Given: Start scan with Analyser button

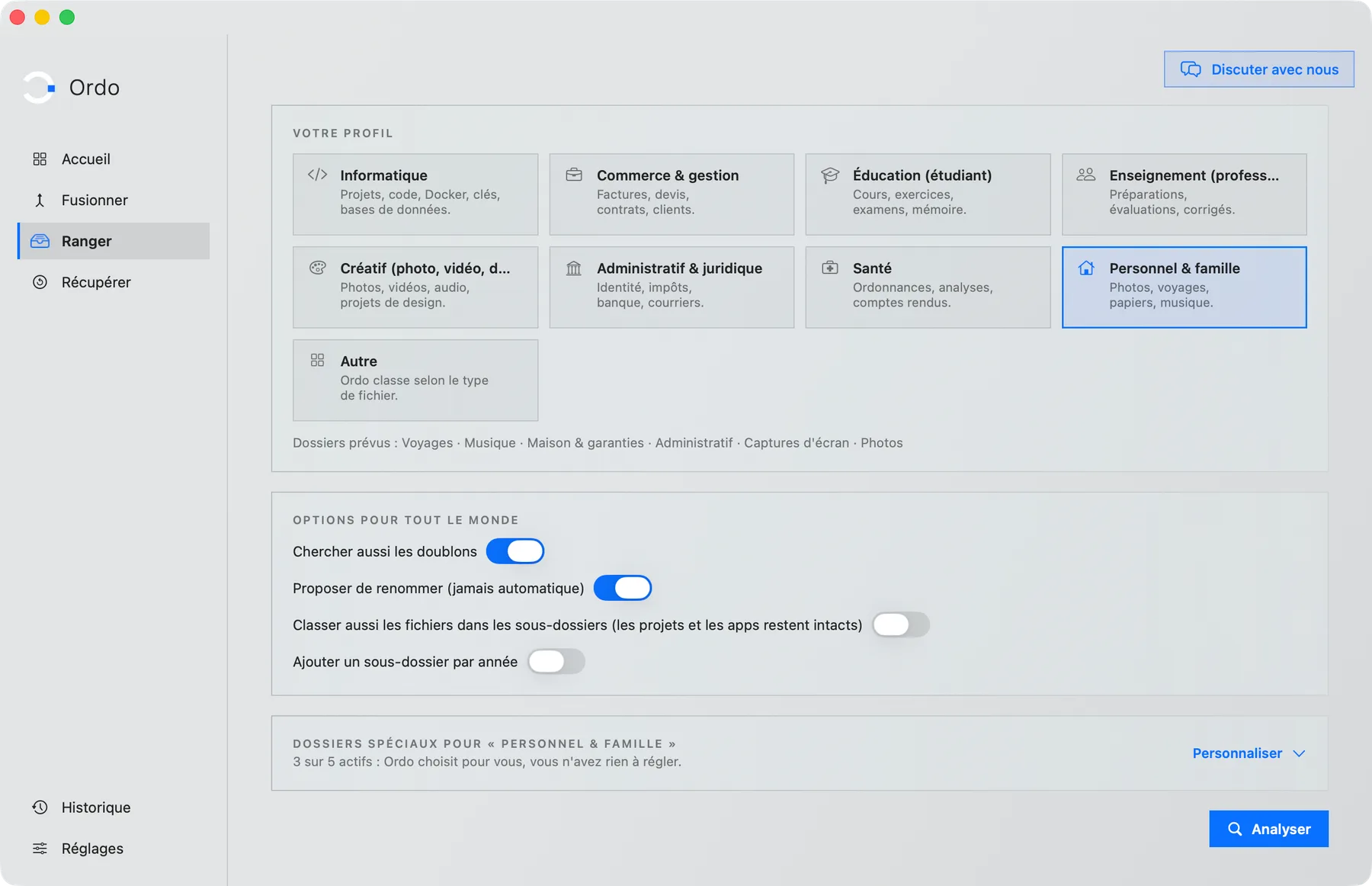Looking at the screenshot, I should [1268, 829].
